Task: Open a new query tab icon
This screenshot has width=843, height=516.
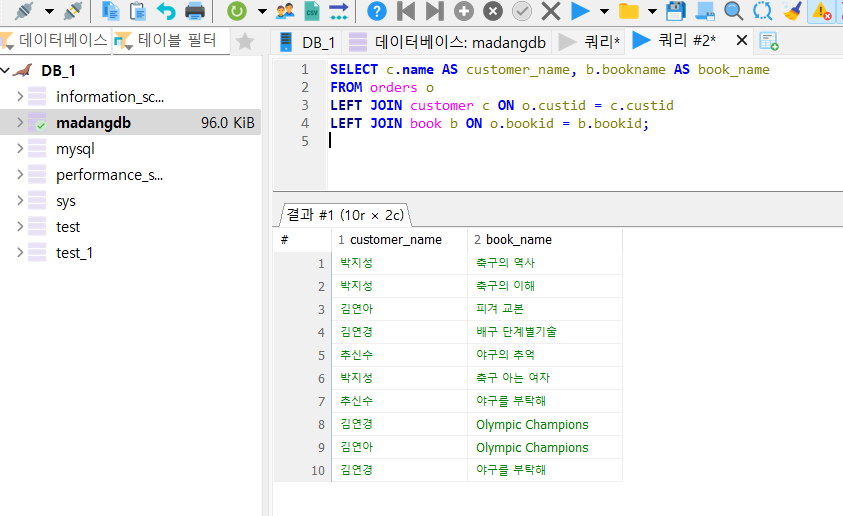Action: (769, 41)
